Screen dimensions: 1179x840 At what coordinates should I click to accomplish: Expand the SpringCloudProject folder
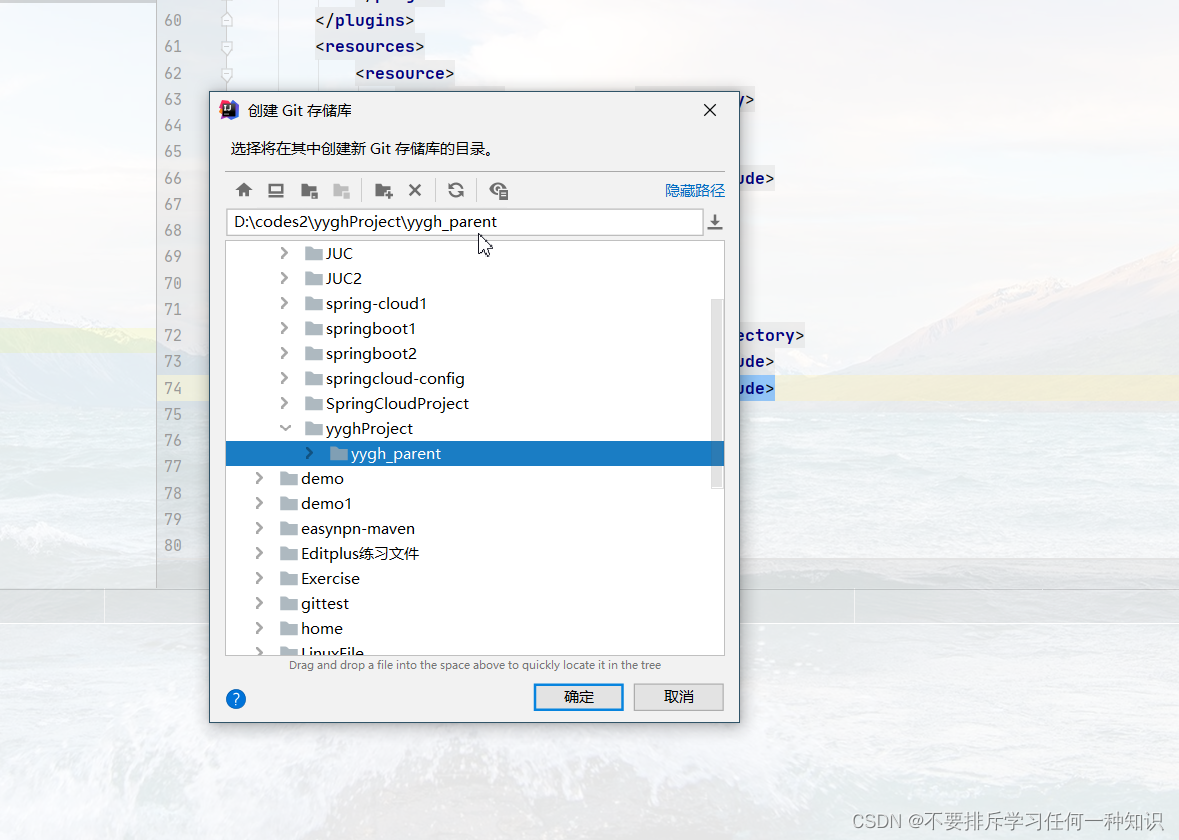(x=284, y=403)
